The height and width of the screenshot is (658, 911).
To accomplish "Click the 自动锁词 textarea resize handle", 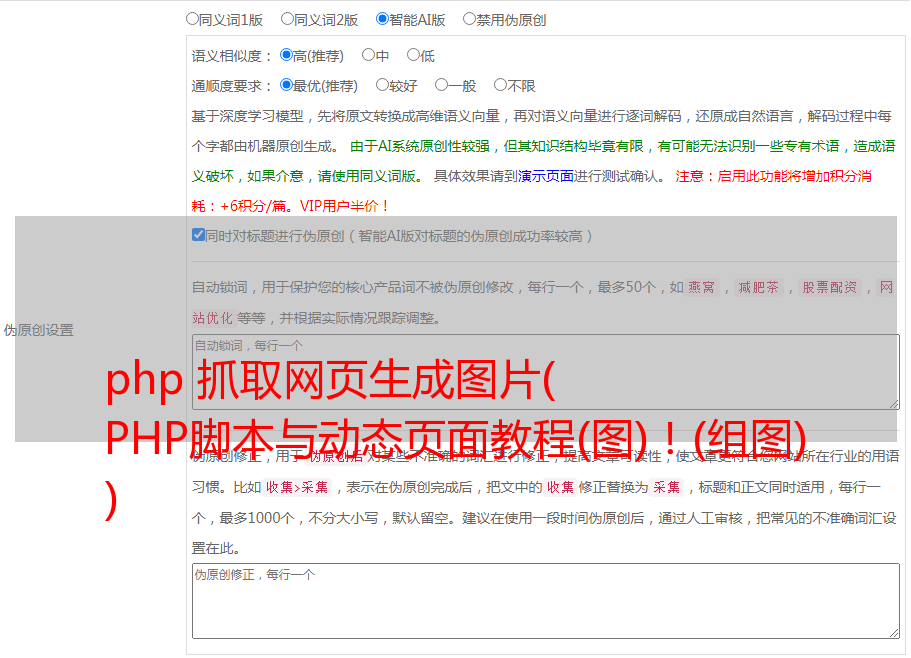I will [x=893, y=403].
